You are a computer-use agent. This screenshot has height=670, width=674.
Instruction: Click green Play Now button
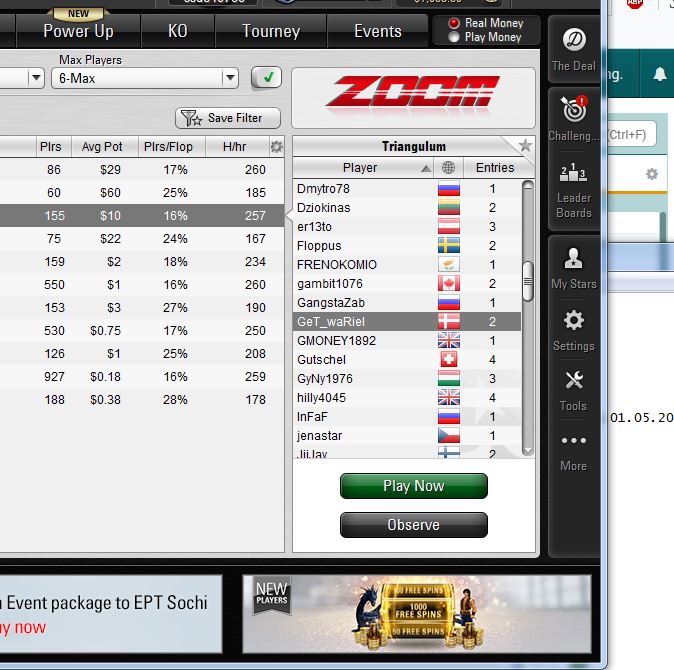414,486
